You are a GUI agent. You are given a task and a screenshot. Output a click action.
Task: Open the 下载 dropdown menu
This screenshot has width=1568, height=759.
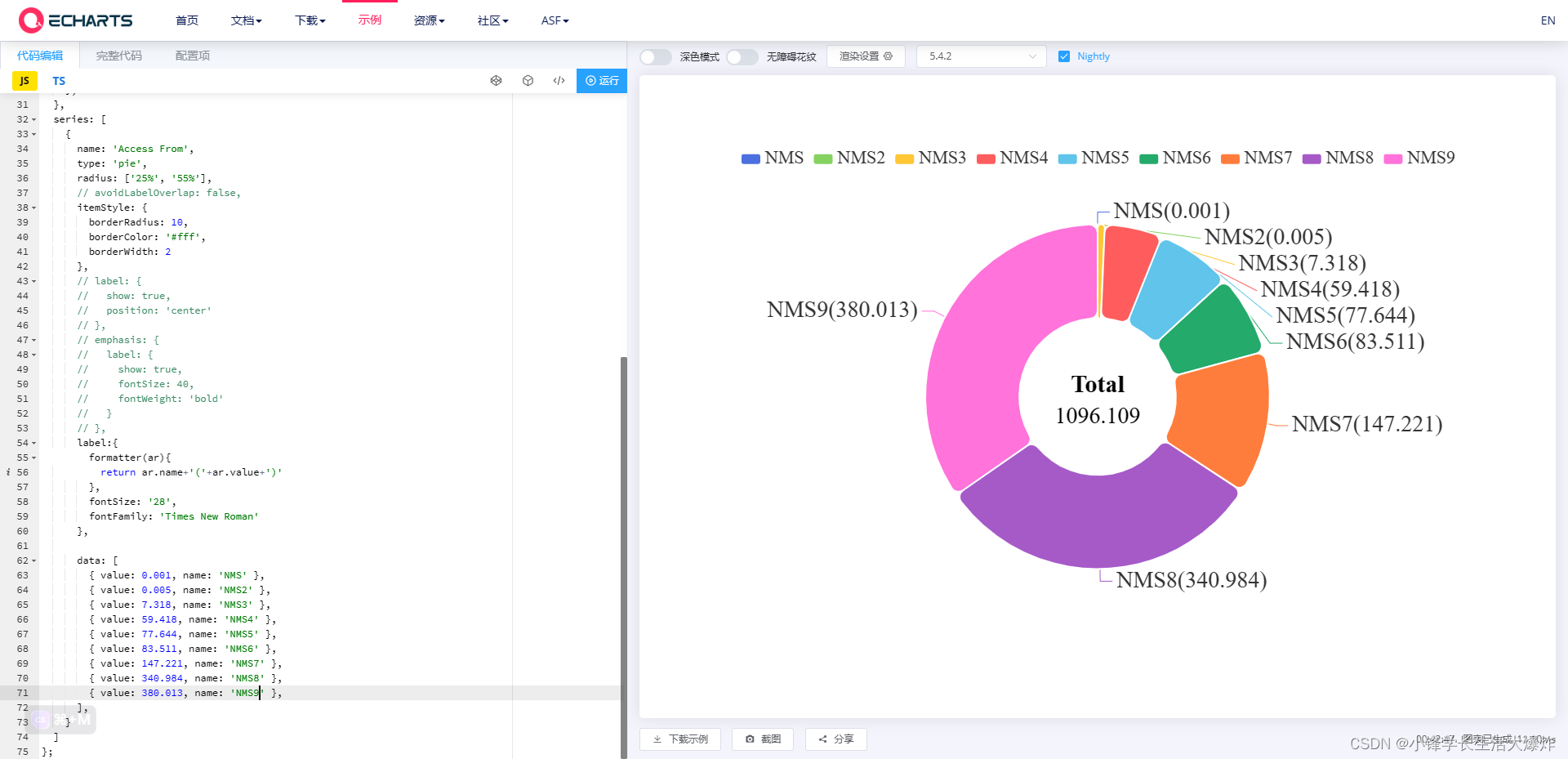310,20
